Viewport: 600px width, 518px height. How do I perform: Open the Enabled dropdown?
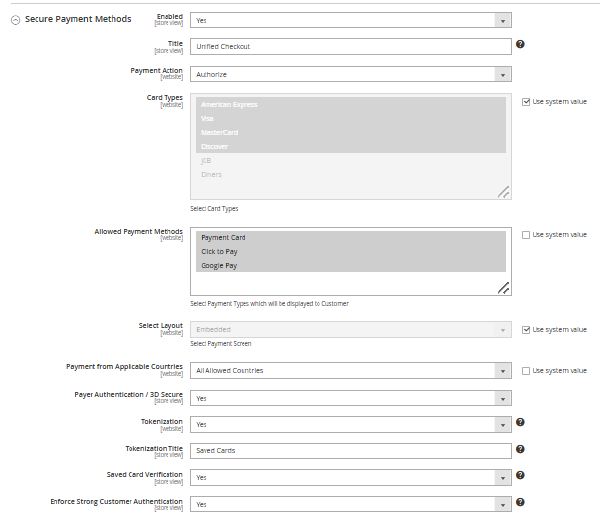[x=351, y=20]
